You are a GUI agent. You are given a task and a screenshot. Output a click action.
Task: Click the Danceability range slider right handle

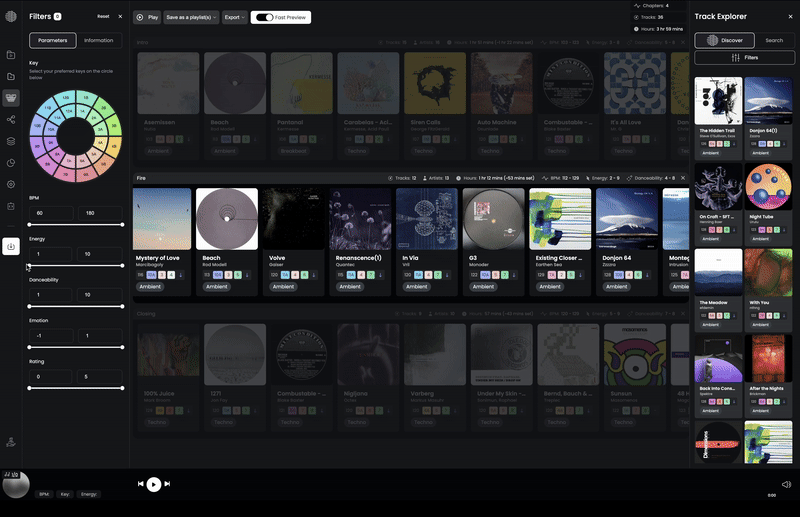coord(122,306)
